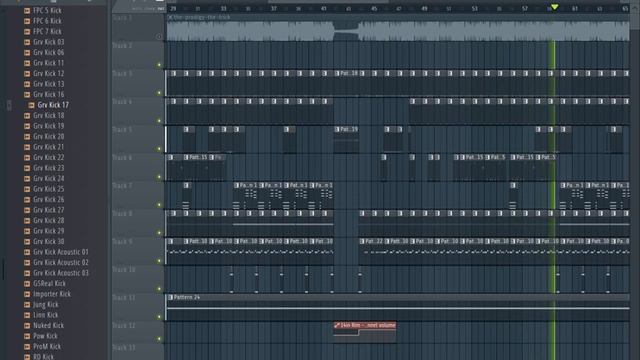
Task: Choose Grv Kick 19 sample
Action: (x=49, y=126)
